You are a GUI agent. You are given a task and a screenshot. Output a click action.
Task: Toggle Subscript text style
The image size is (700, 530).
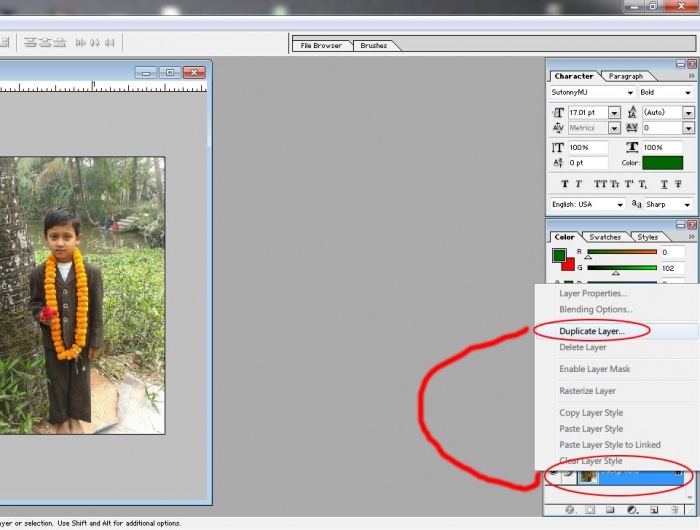click(642, 184)
